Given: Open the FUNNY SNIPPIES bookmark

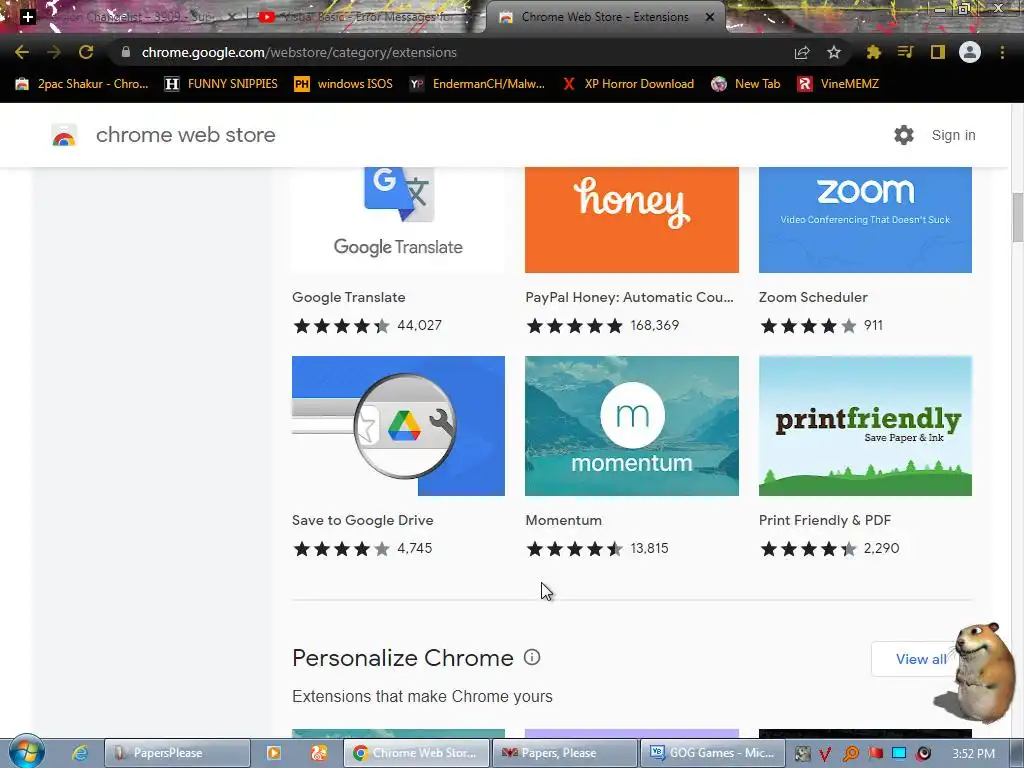Looking at the screenshot, I should (x=221, y=84).
